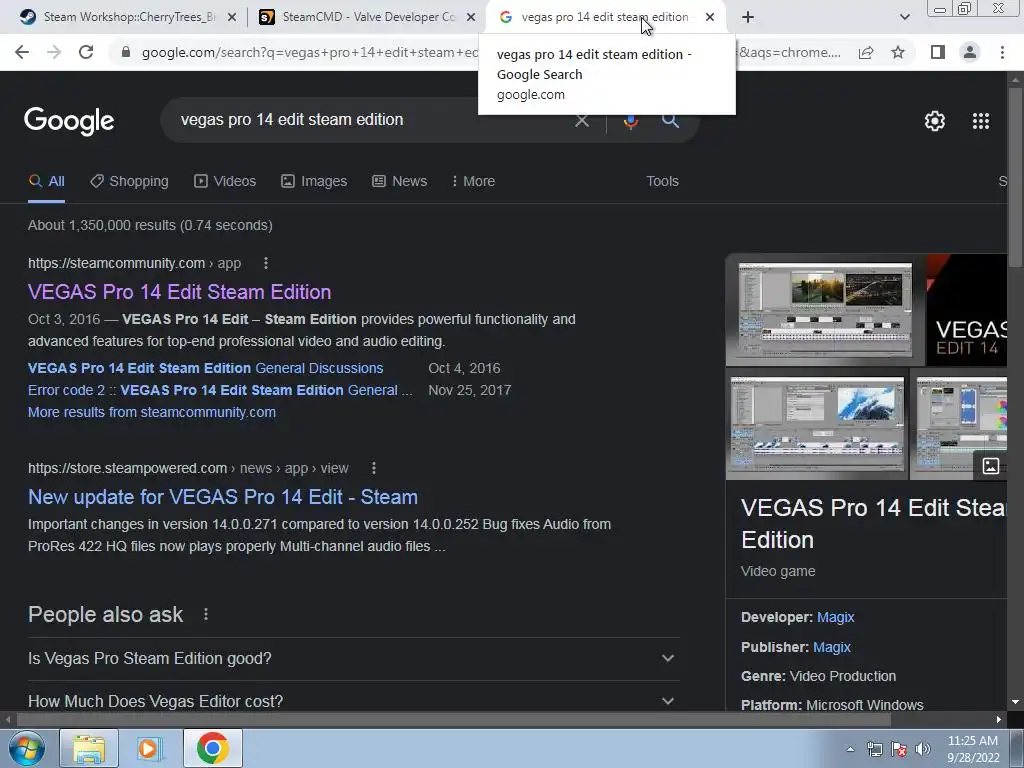
Task: Switch to Videos results
Action: [225, 182]
